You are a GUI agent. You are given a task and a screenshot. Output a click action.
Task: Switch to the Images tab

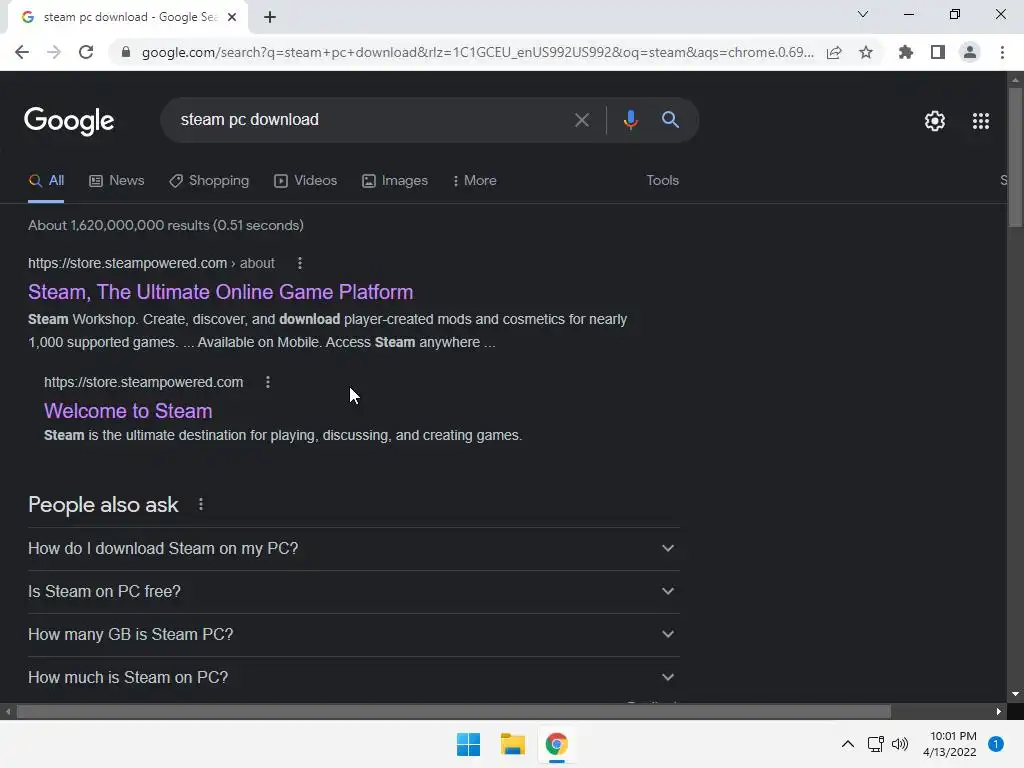(395, 181)
